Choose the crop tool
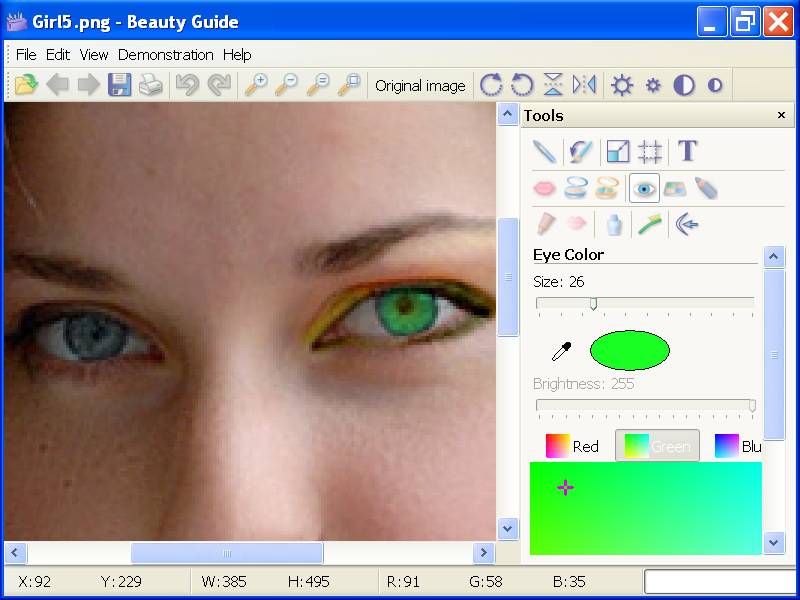800x600 pixels. point(649,152)
